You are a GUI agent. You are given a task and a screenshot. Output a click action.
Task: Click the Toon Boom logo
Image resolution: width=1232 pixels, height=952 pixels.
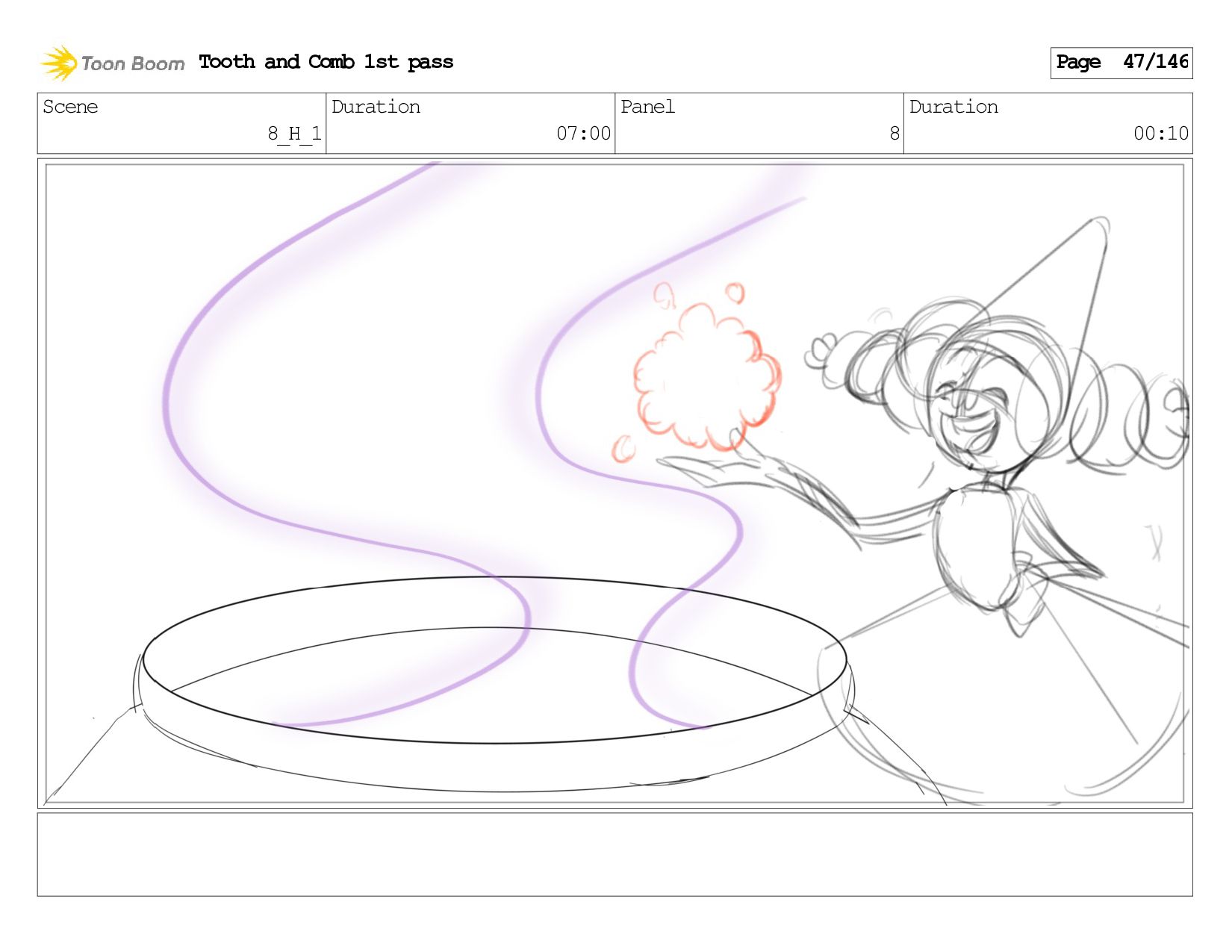click(112, 63)
